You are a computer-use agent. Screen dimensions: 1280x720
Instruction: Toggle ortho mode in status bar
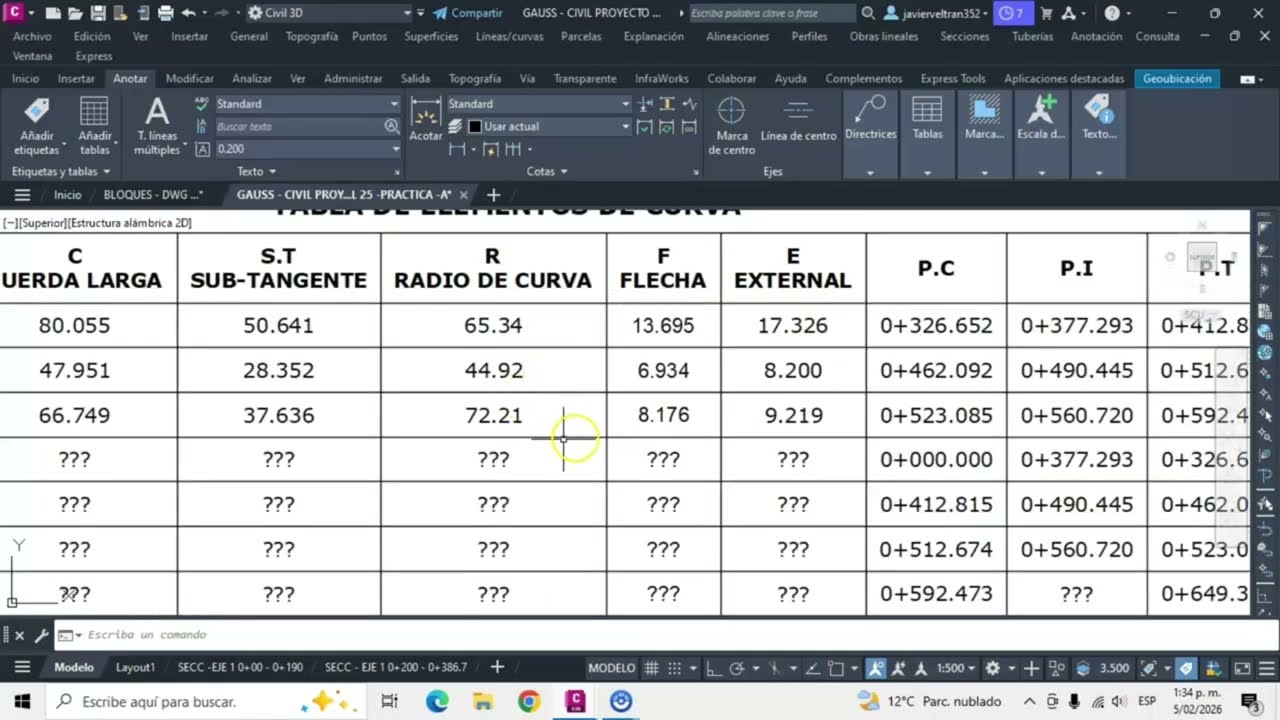714,668
